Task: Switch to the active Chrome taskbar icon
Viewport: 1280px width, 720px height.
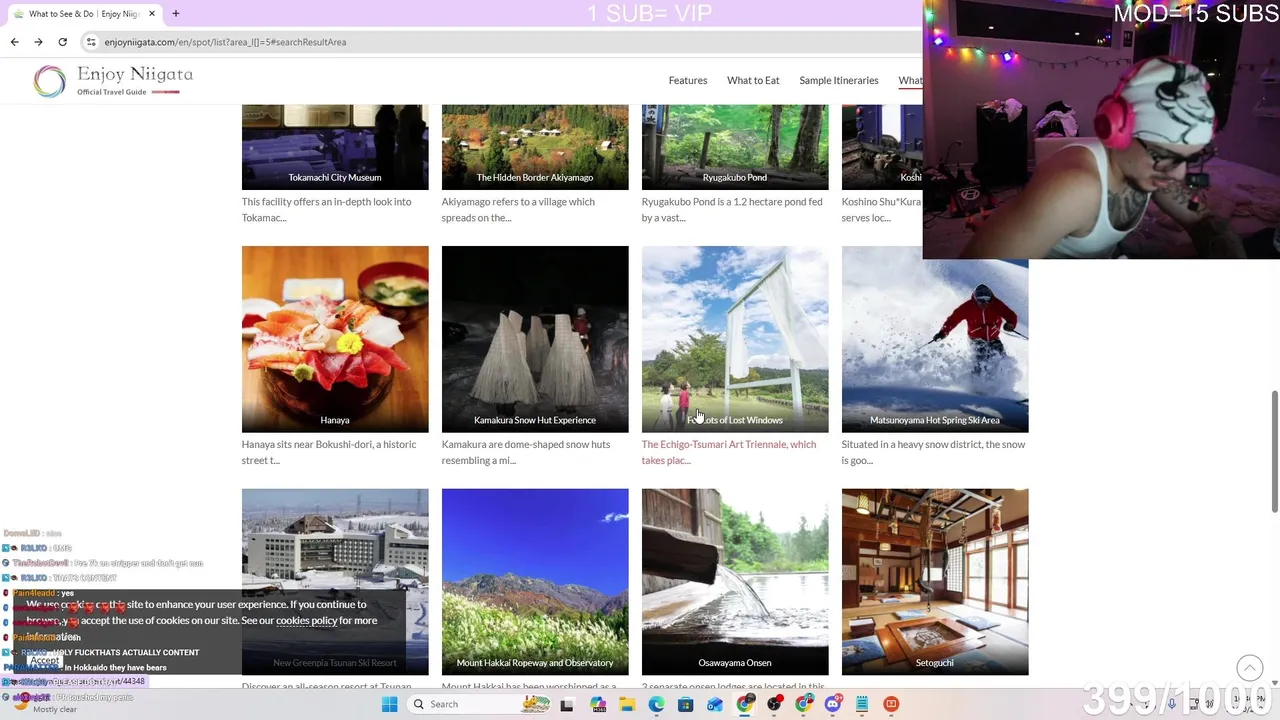Action: (745, 704)
